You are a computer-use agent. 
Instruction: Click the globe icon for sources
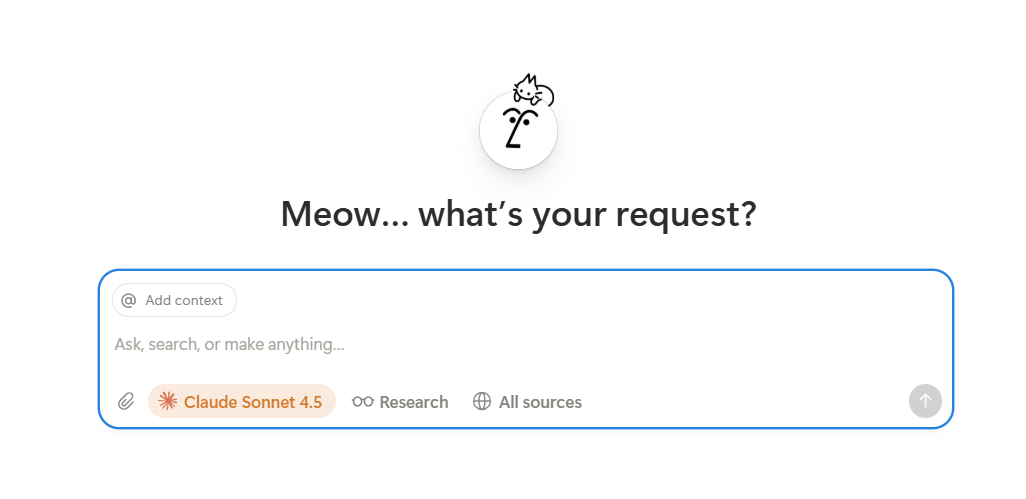482,402
